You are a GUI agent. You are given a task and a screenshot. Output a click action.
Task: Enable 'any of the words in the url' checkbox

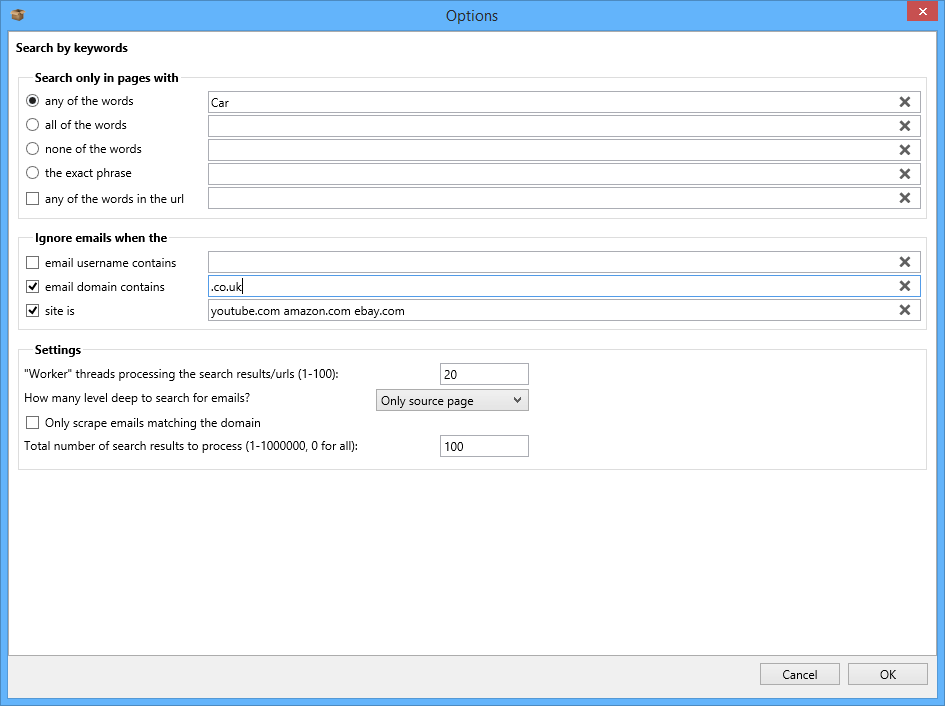click(x=33, y=199)
